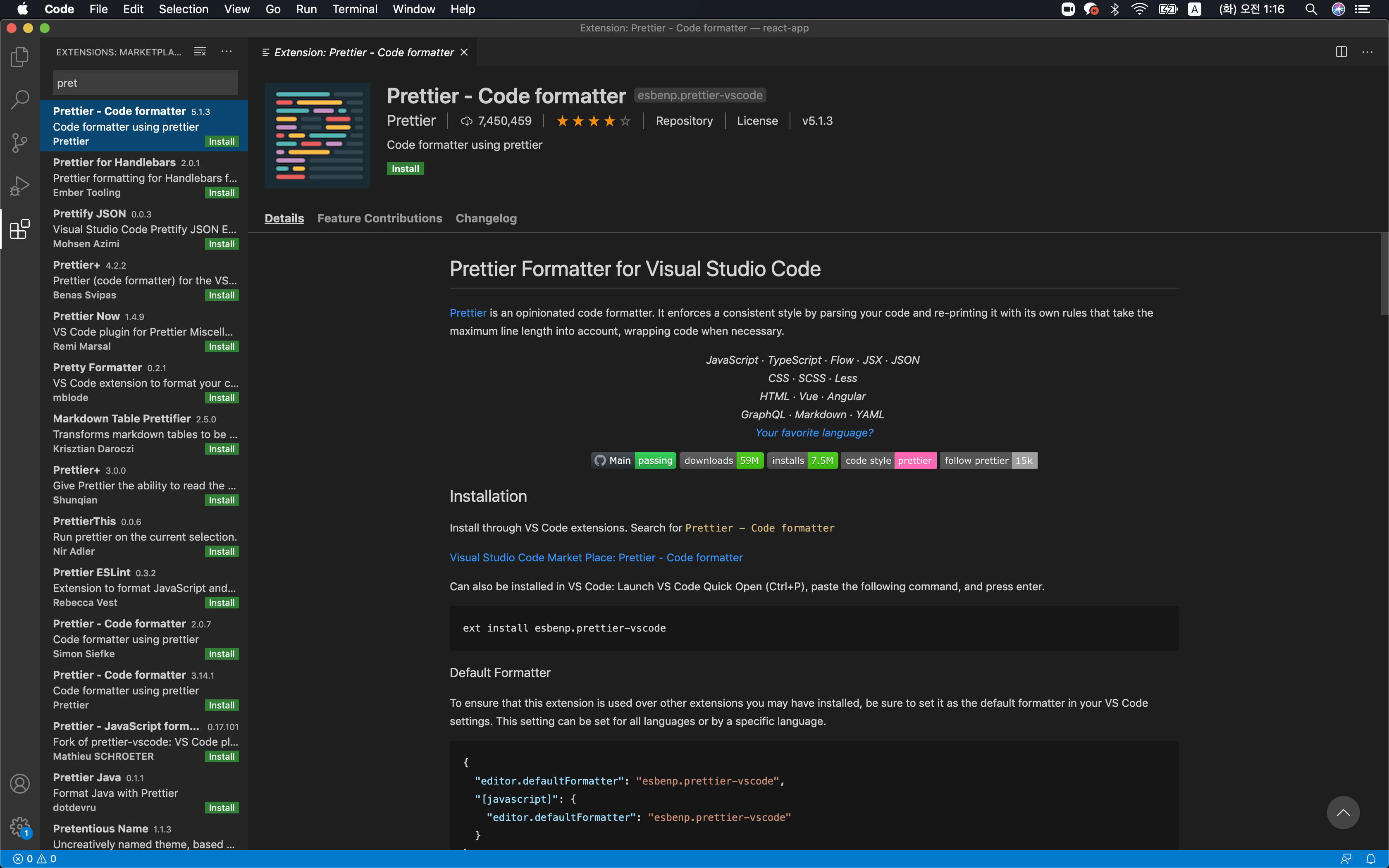Open the Run and Debug view
This screenshot has height=868, width=1389.
tap(19, 186)
